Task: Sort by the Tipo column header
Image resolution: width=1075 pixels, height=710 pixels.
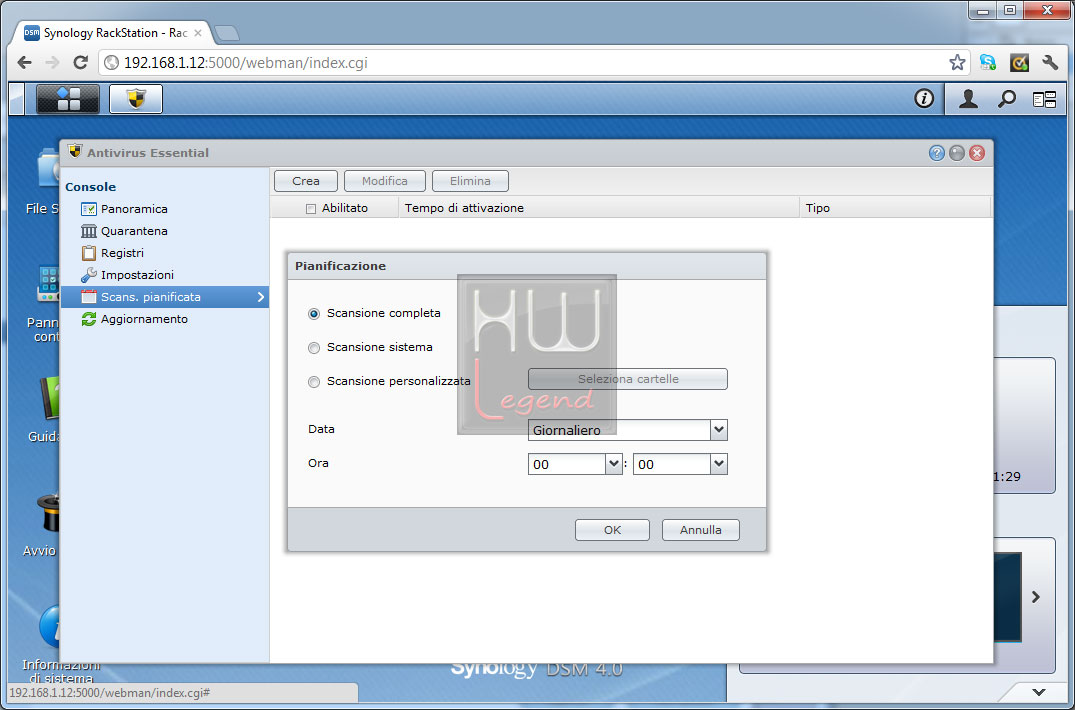Action: [895, 208]
